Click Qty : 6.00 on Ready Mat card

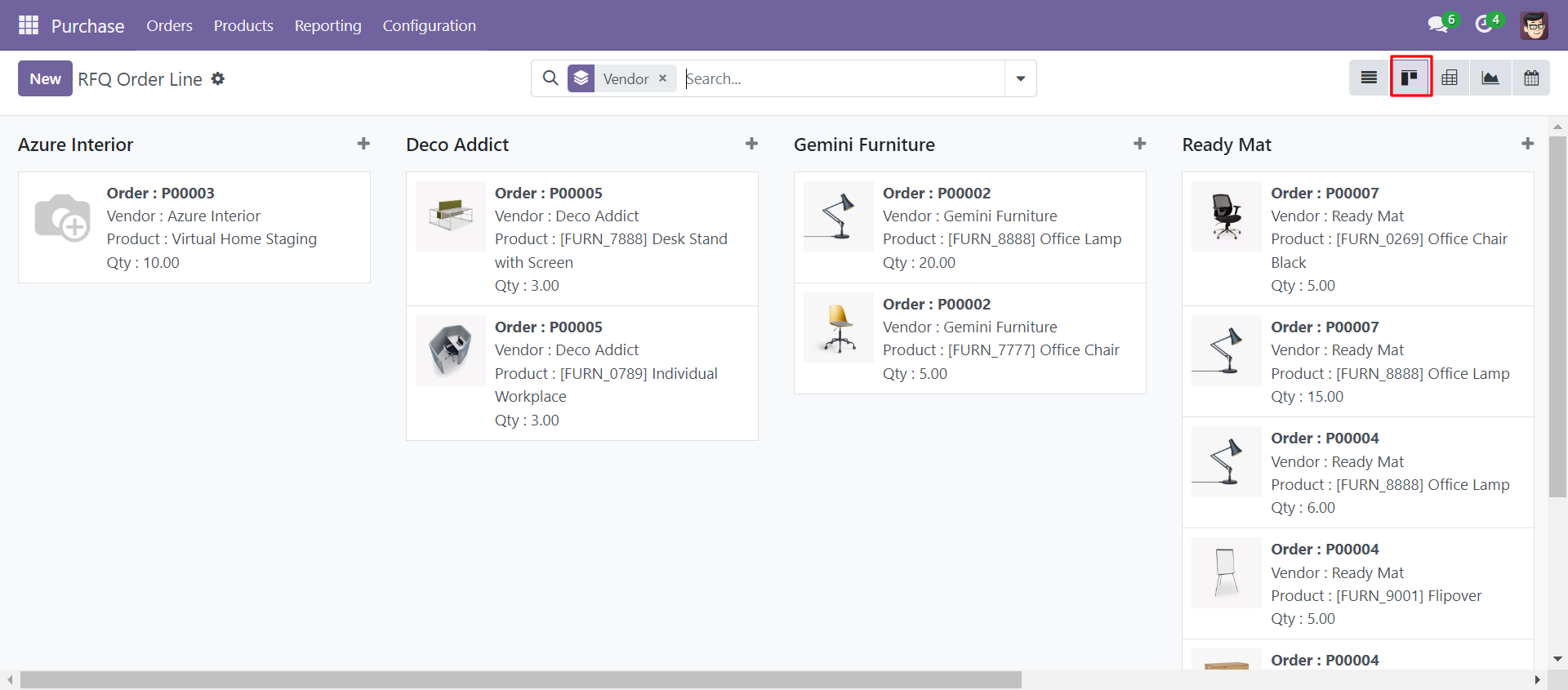click(x=1303, y=507)
